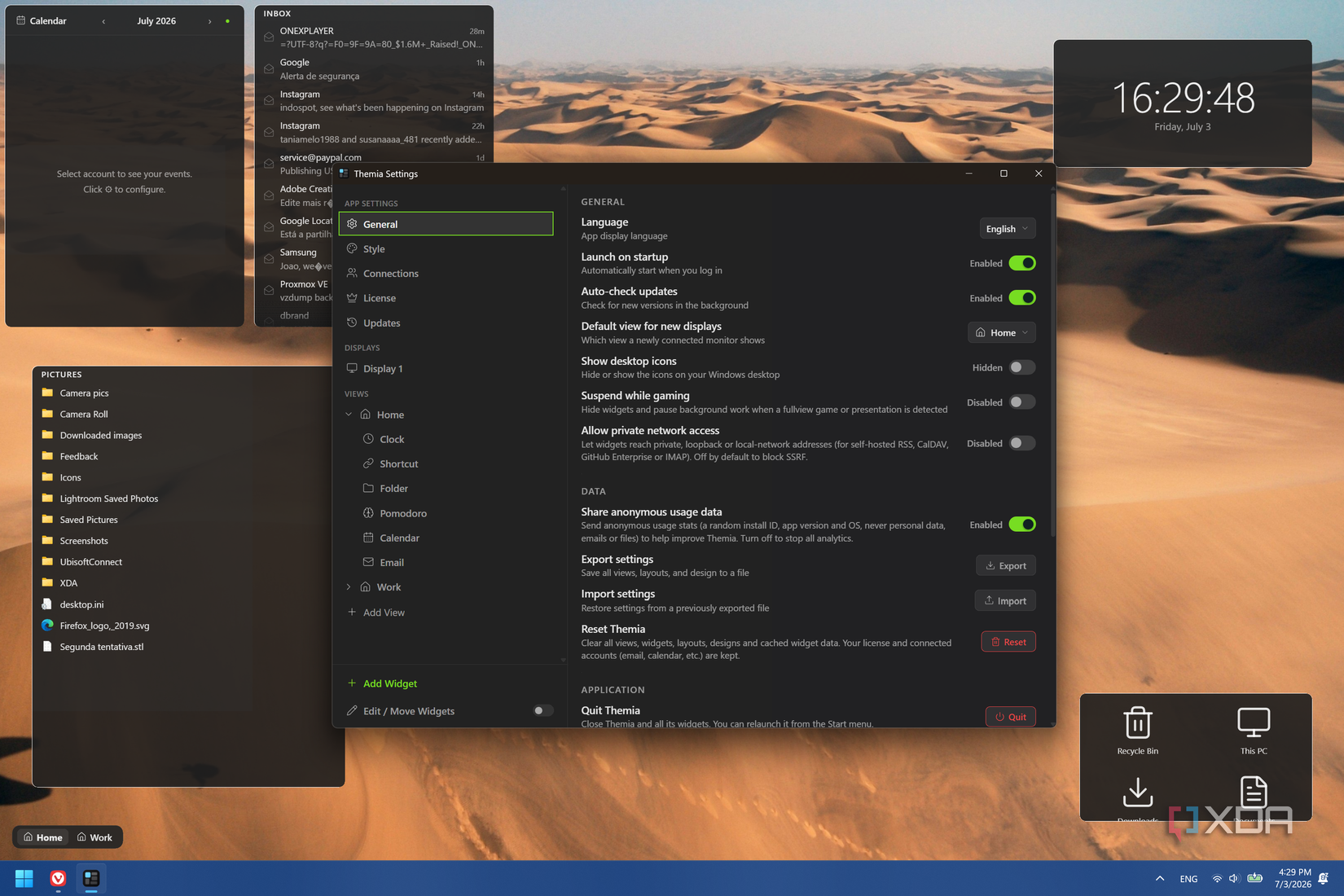
Task: Select General in App Settings
Action: tap(446, 224)
